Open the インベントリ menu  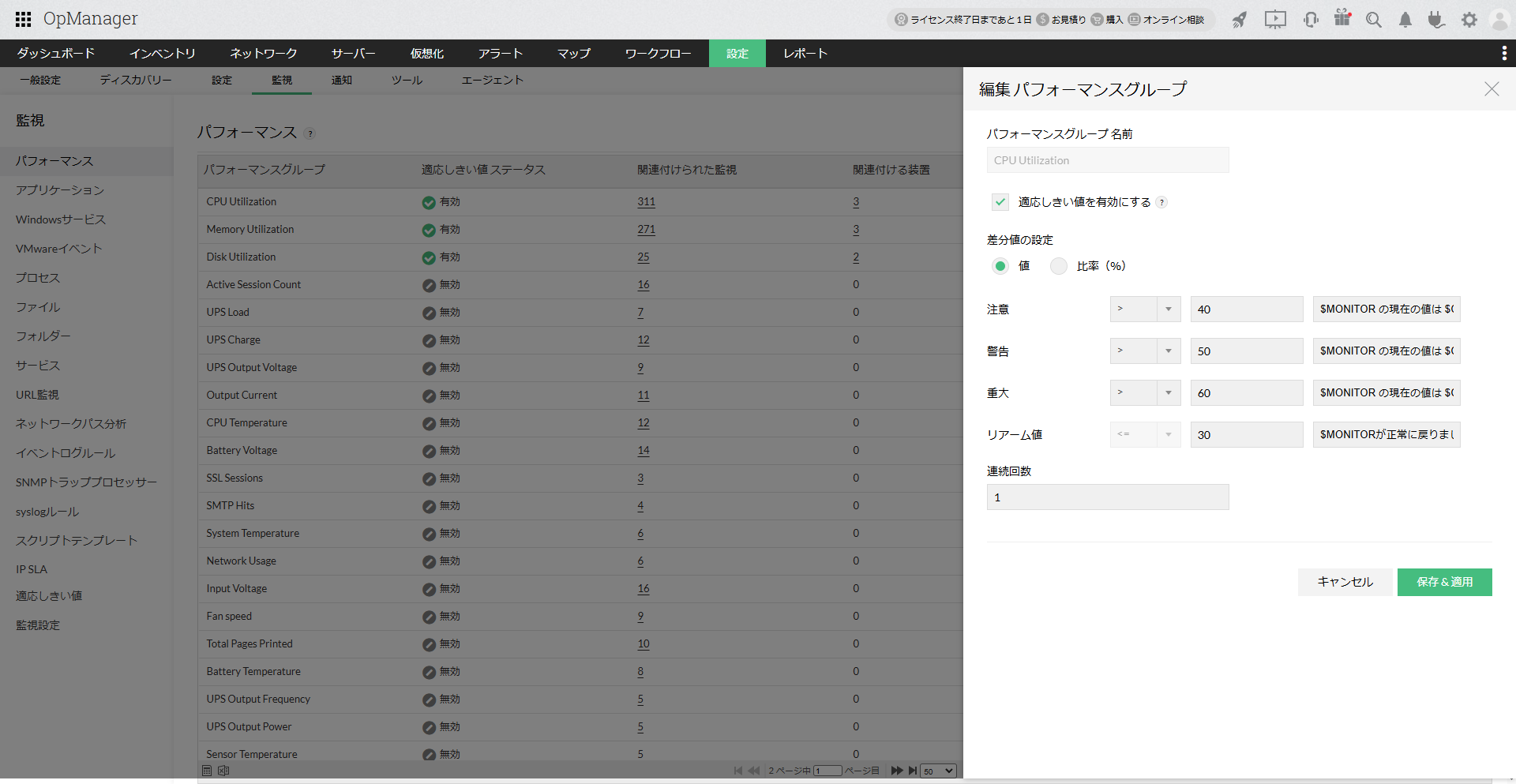click(x=163, y=53)
